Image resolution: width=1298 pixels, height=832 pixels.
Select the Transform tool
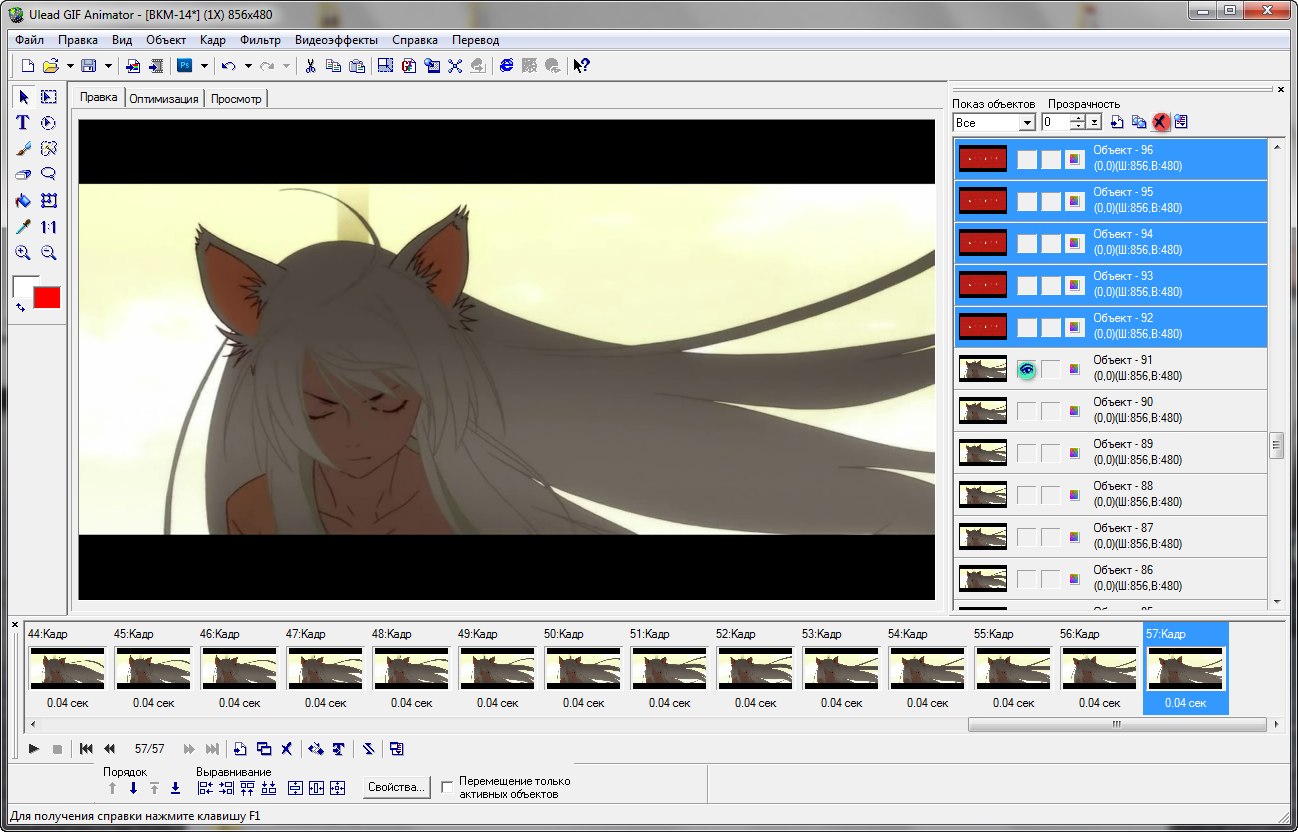[48, 201]
